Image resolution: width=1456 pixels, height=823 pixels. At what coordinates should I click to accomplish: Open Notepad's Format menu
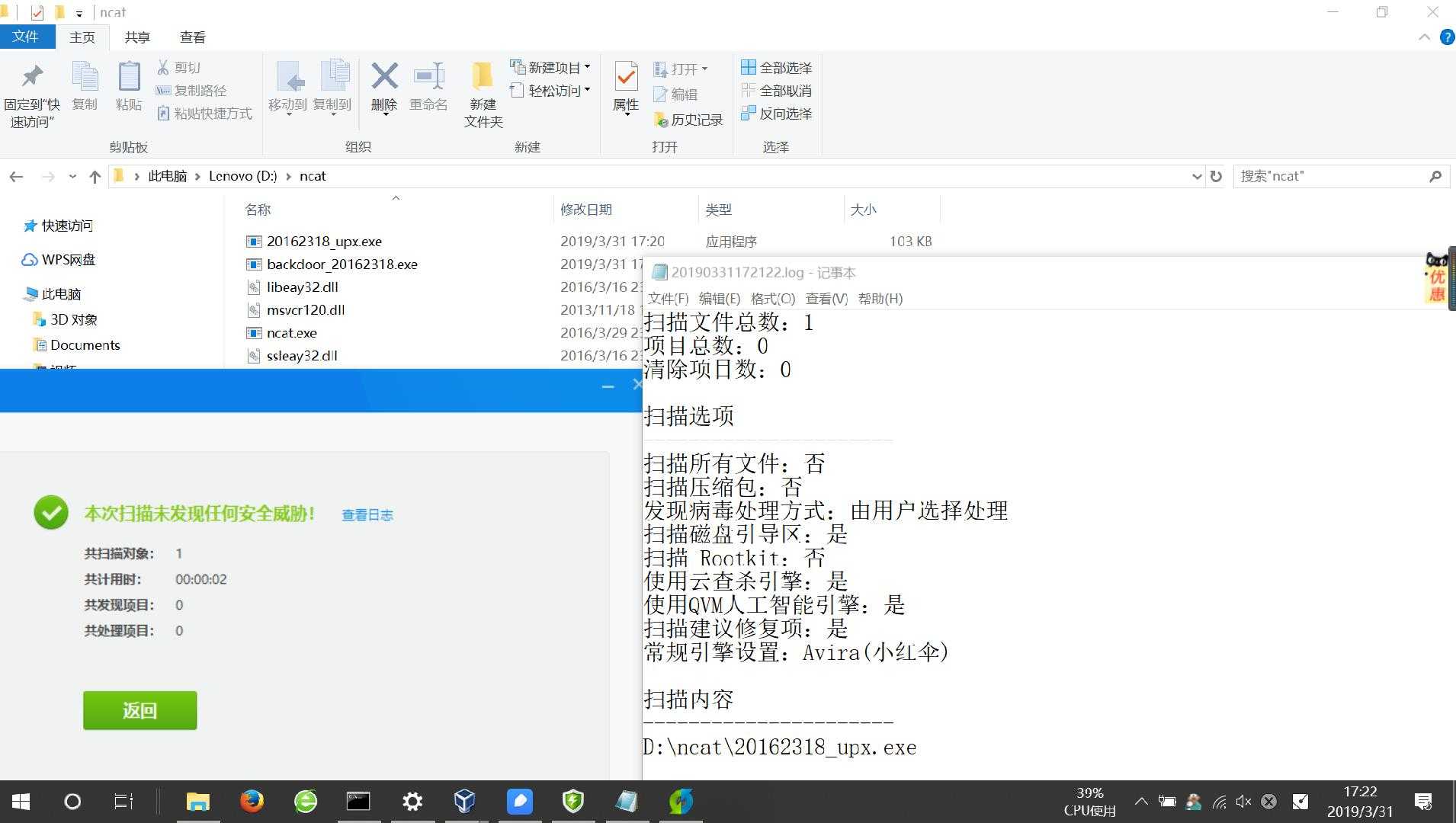(x=772, y=299)
